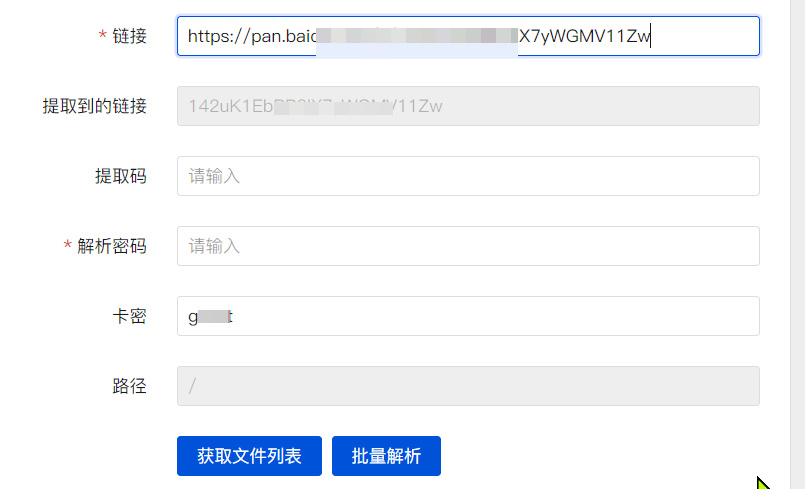
Task: Click the 链接 field label
Action: click(129, 36)
